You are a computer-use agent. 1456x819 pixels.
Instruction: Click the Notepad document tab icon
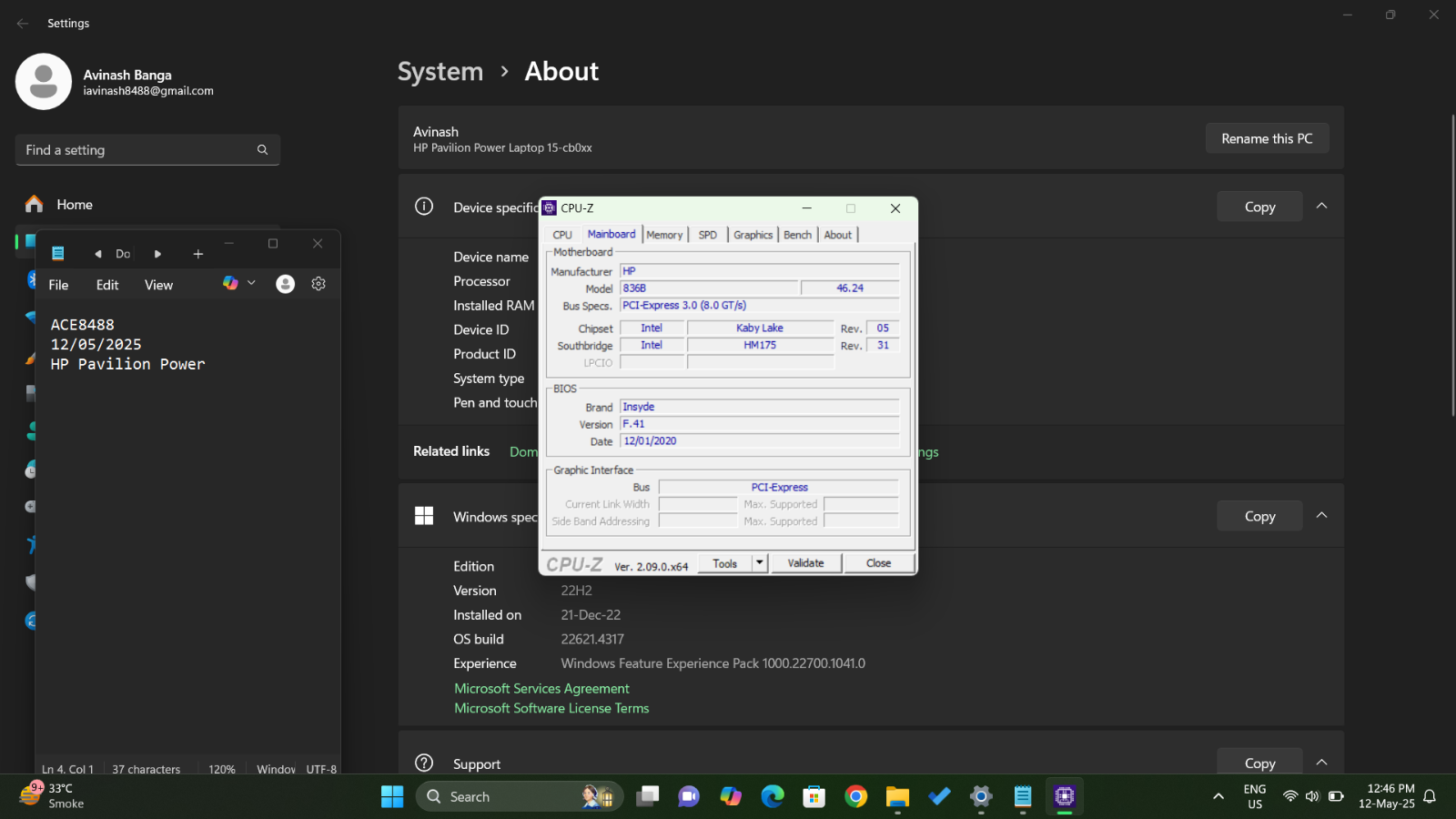pos(58,253)
